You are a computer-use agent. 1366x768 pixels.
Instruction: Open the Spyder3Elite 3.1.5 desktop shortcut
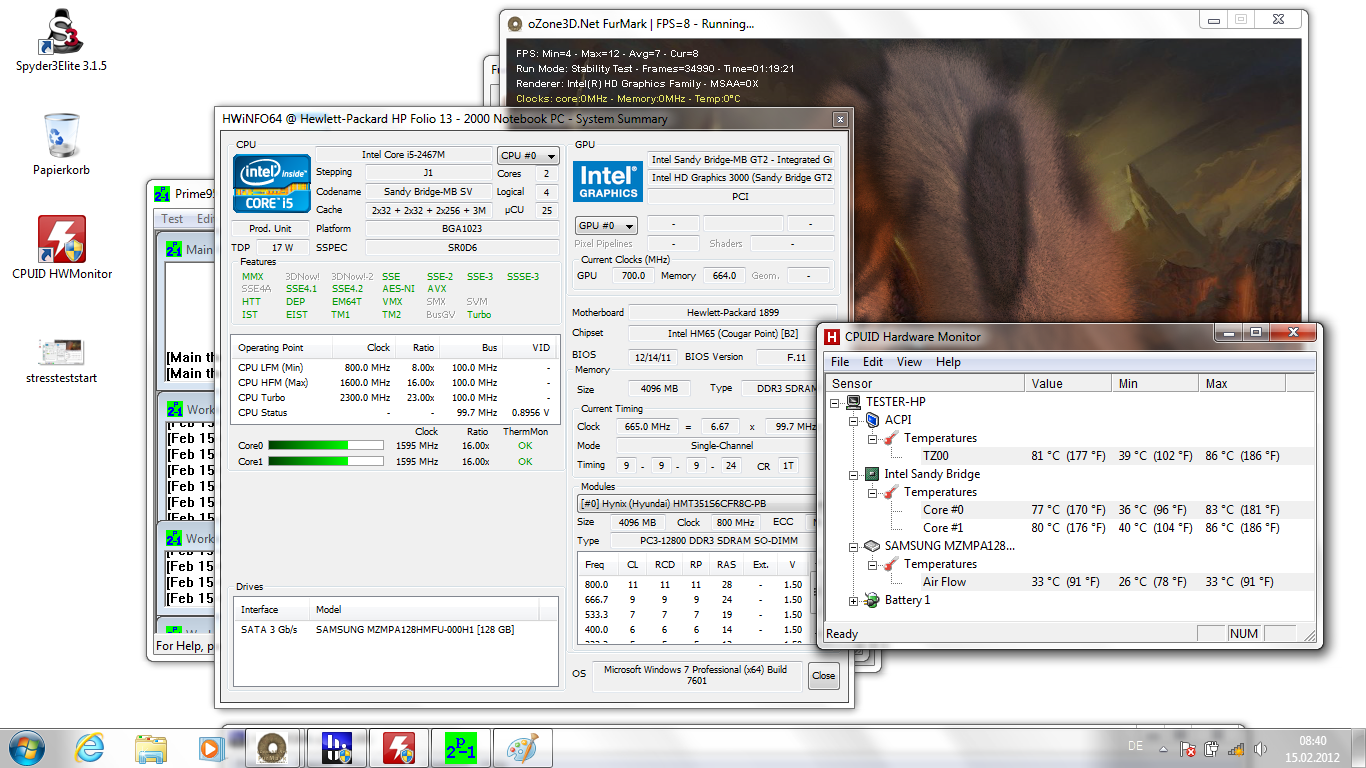[61, 41]
